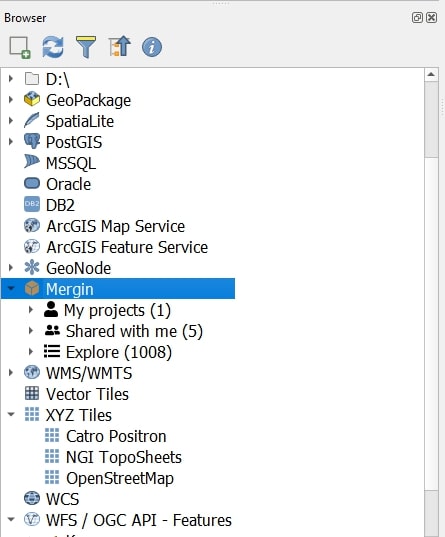445x537 pixels.
Task: Click the scrollbar up arrow
Action: [431, 74]
